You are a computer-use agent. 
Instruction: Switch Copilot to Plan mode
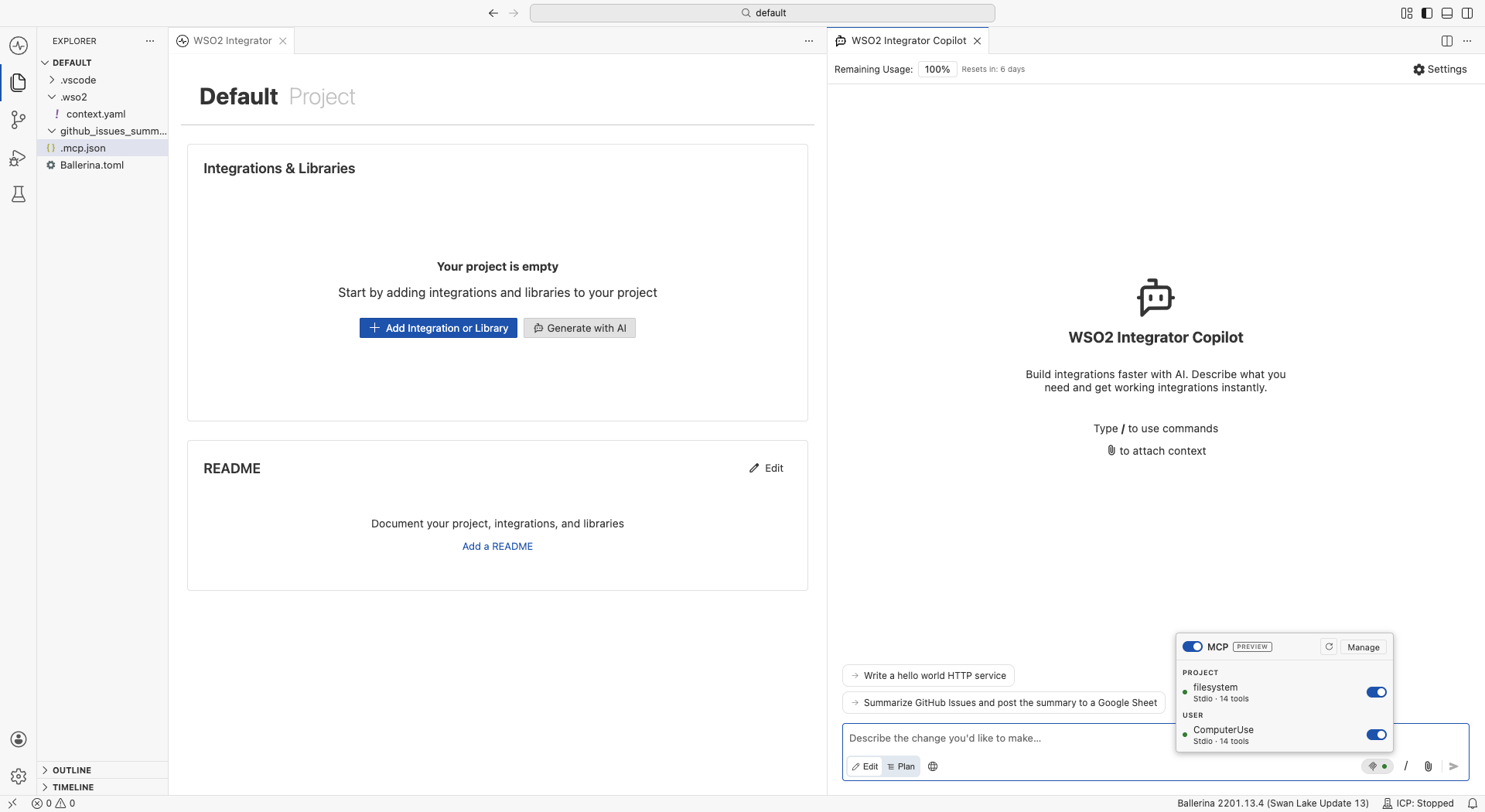901,766
